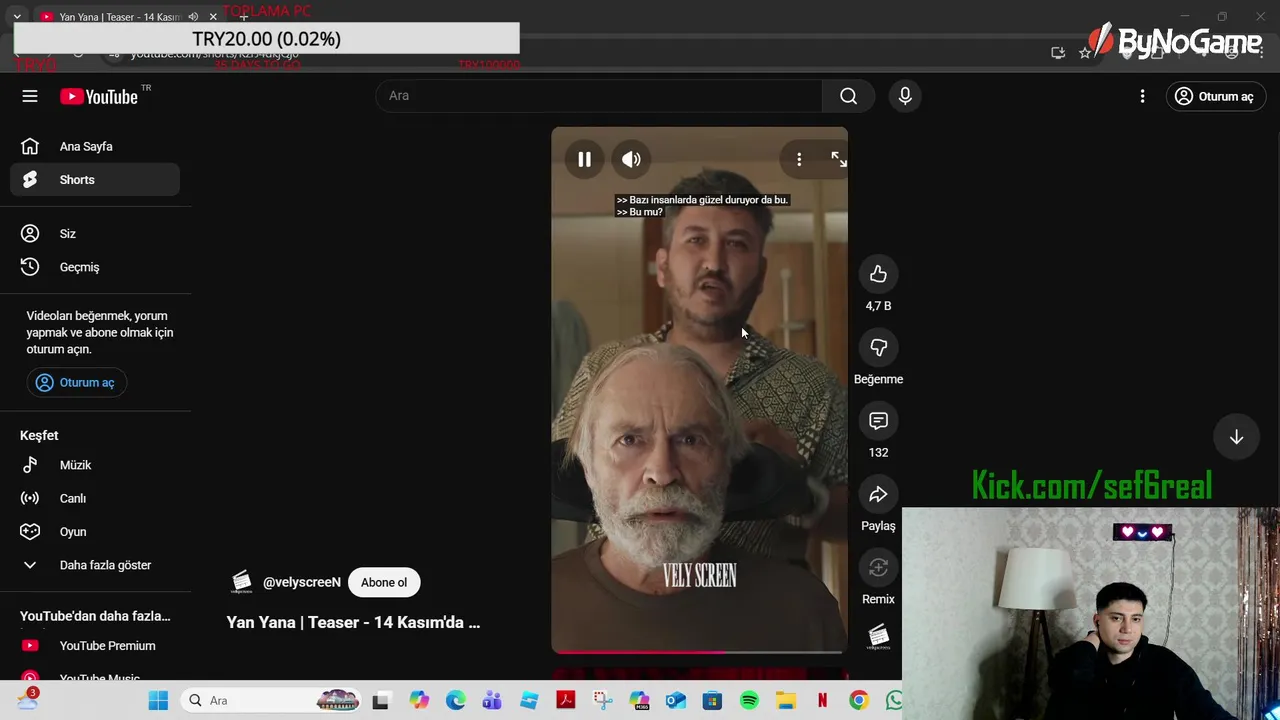Viewport: 1280px width, 720px height.
Task: Open Netflix from the taskbar
Action: click(x=822, y=701)
